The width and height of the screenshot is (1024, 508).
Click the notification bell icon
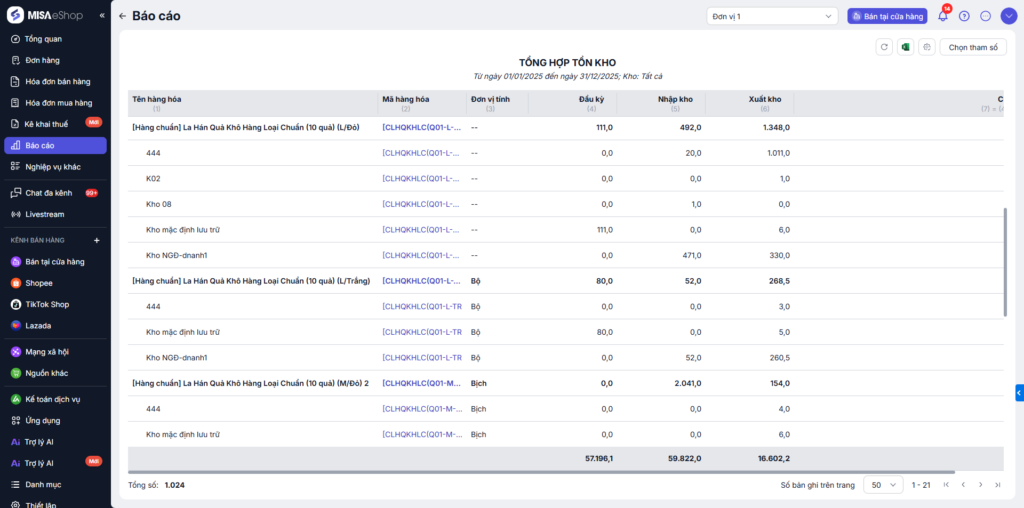[x=942, y=16]
